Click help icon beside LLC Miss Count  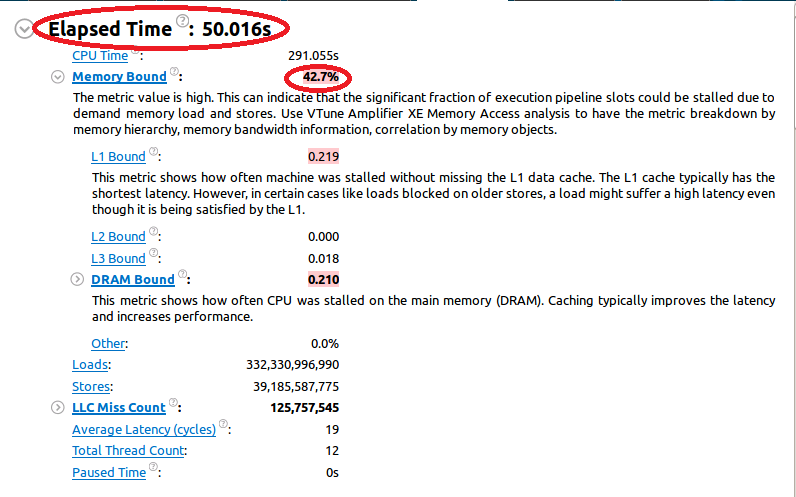coord(173,402)
